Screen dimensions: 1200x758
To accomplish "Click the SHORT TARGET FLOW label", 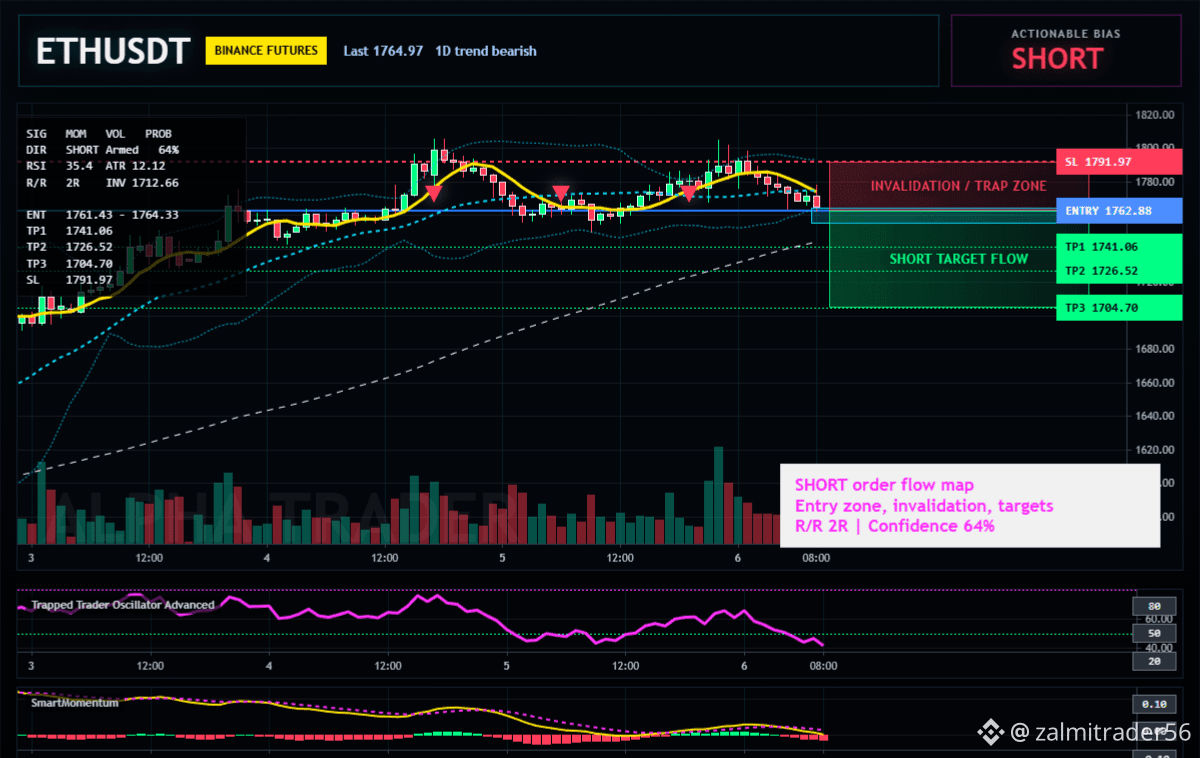I will [x=958, y=259].
